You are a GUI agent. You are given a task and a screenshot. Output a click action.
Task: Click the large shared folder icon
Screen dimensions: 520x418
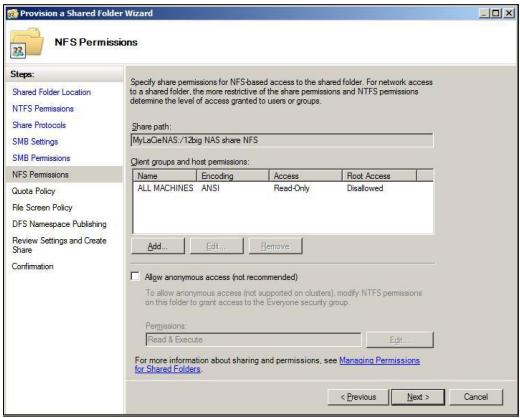tap(27, 43)
